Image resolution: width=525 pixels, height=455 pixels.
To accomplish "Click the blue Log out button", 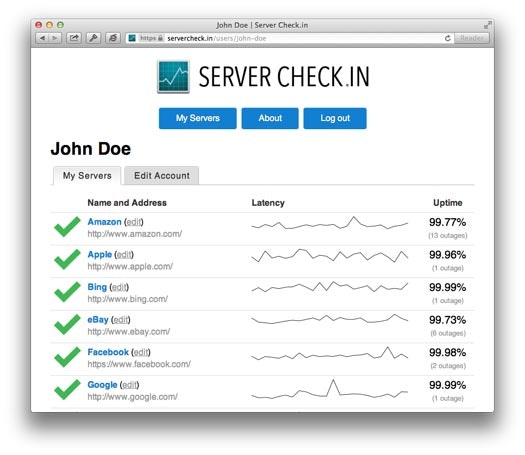I will 335,118.
